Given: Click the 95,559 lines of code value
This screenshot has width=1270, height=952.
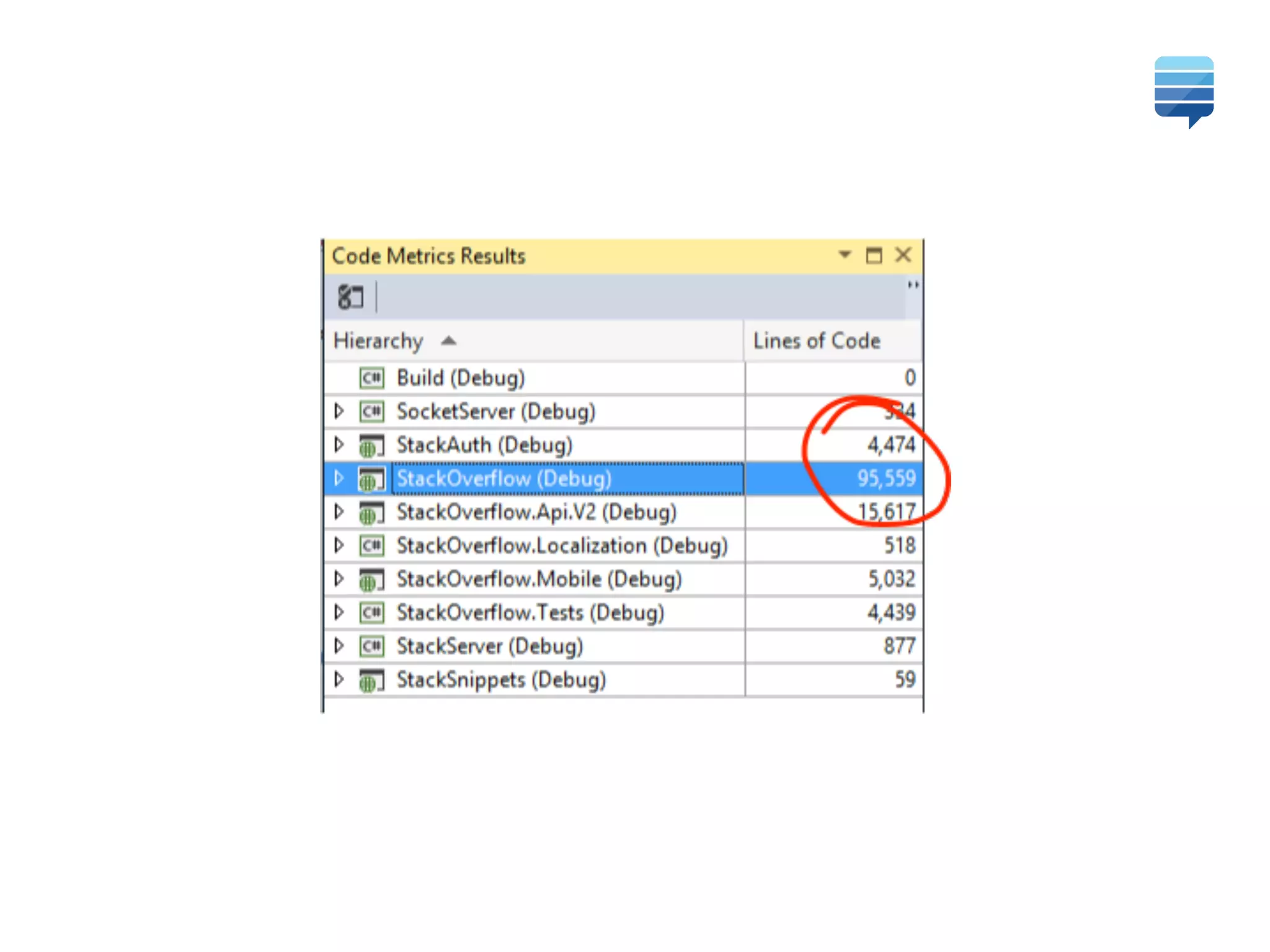Looking at the screenshot, I should tap(886, 478).
